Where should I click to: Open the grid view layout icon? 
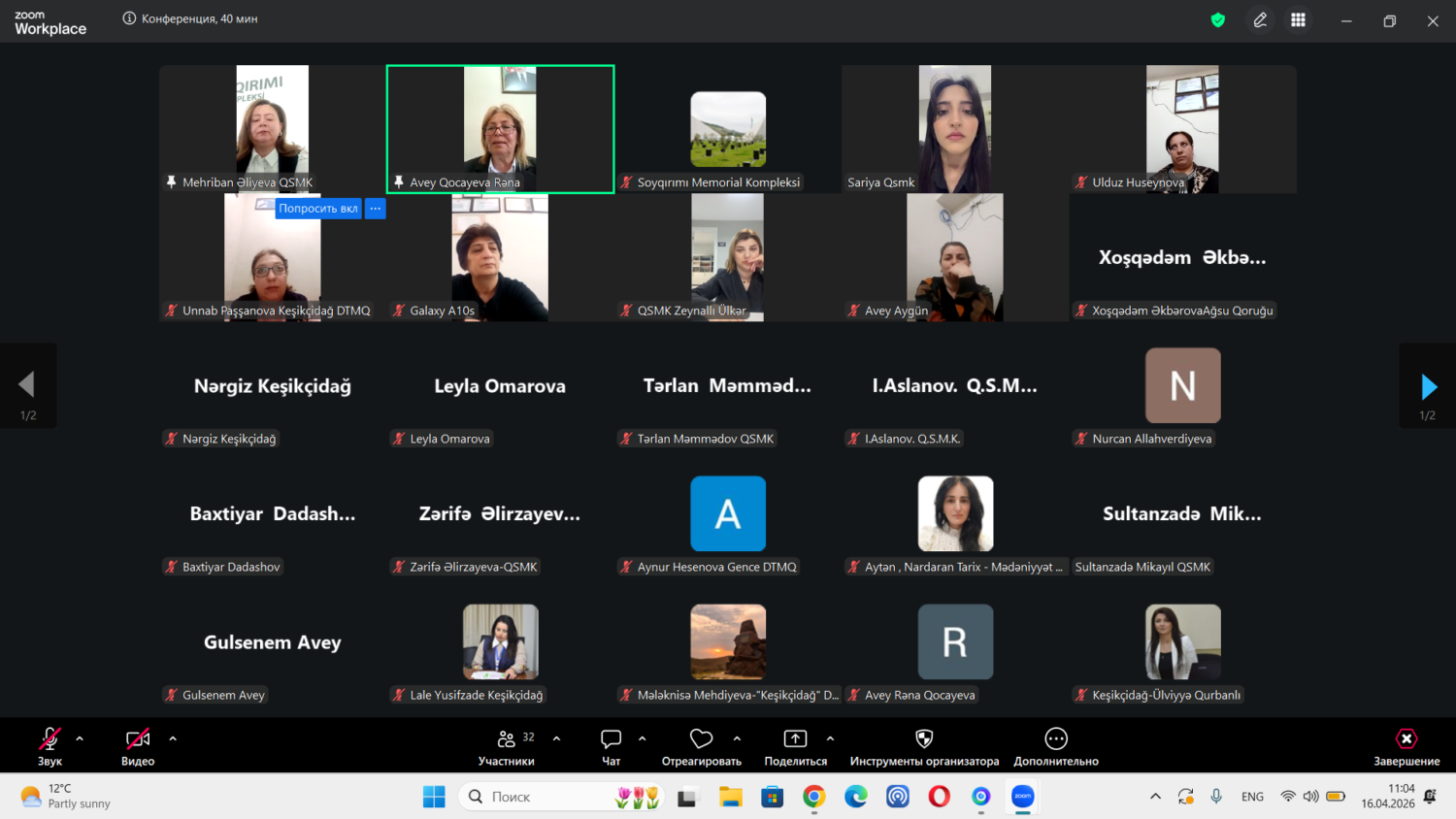click(1298, 20)
